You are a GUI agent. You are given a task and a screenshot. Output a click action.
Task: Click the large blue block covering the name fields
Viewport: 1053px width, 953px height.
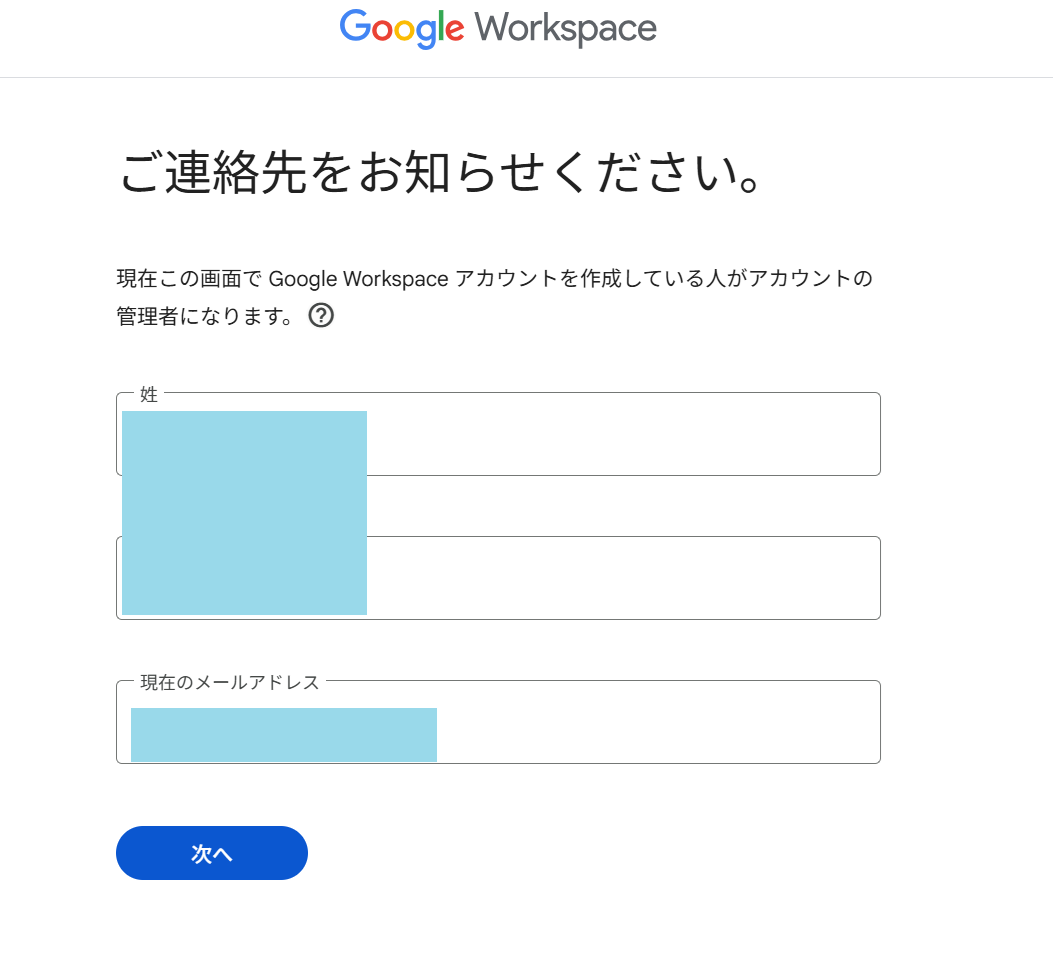(244, 512)
